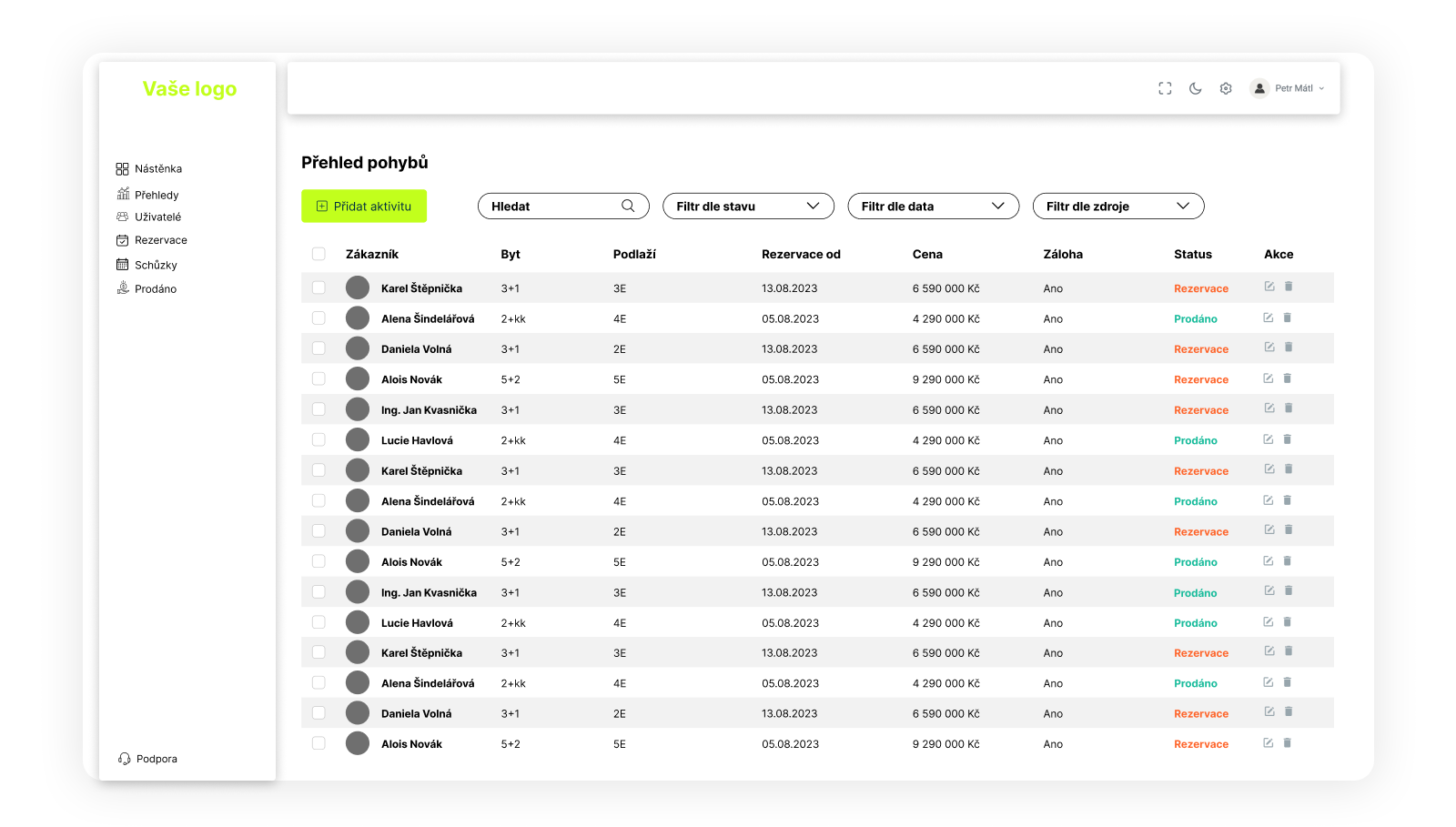1456x827 pixels.
Task: Check the first Alois Novák row checkbox
Action: pyautogui.click(x=318, y=379)
